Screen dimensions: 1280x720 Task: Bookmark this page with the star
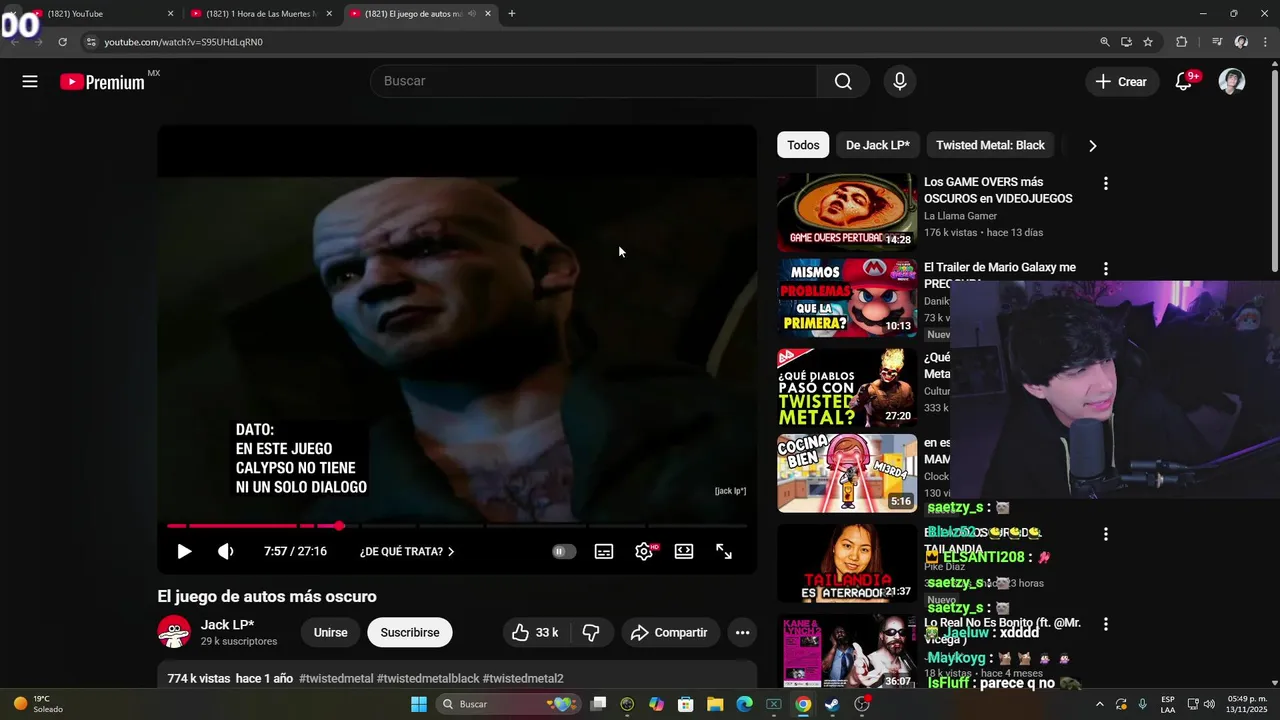point(1148,42)
